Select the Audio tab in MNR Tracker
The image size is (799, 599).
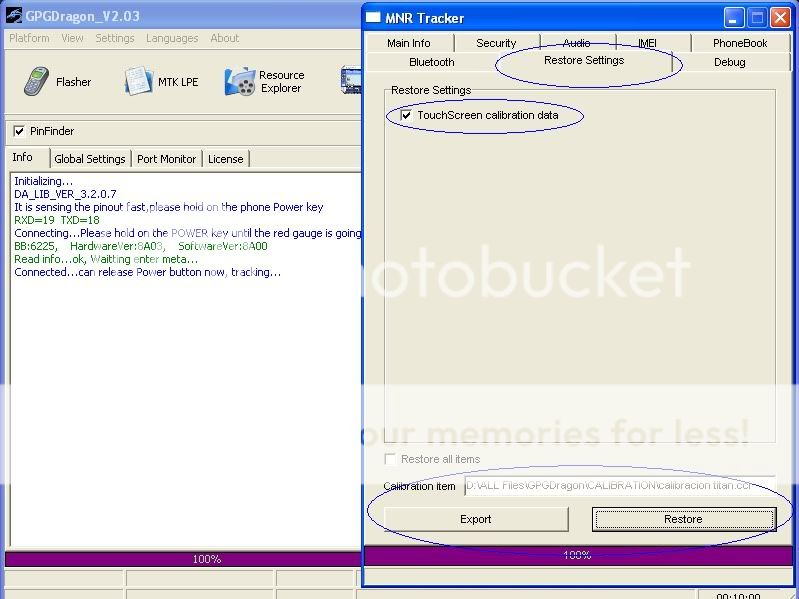(x=577, y=43)
